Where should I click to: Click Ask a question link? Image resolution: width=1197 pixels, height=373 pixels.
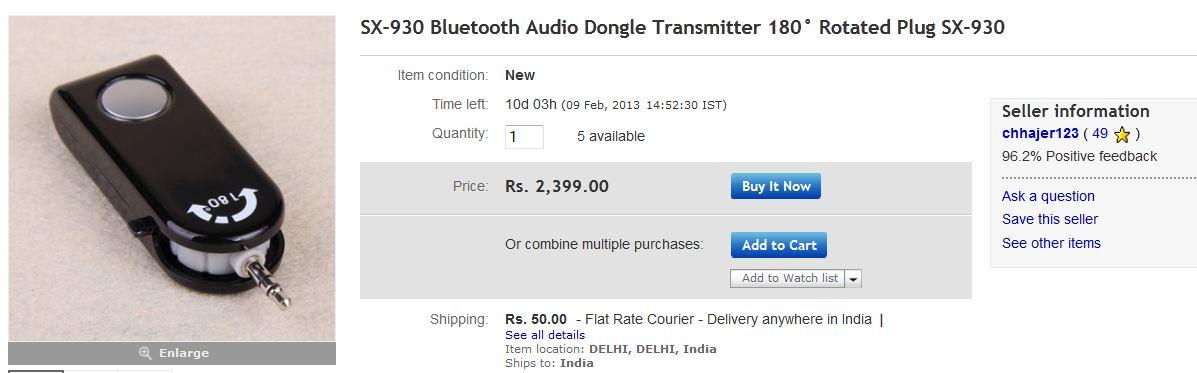(1048, 196)
